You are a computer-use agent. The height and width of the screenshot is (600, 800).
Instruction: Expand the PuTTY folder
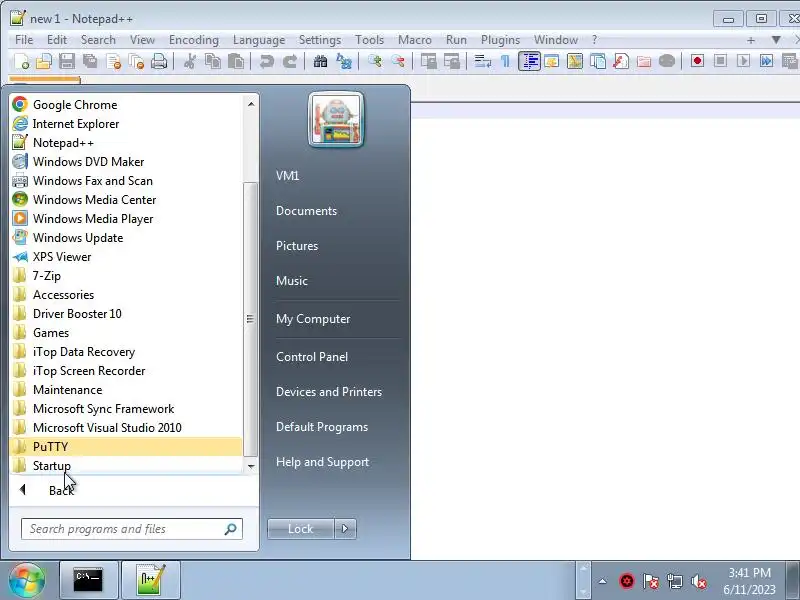tap(126, 447)
